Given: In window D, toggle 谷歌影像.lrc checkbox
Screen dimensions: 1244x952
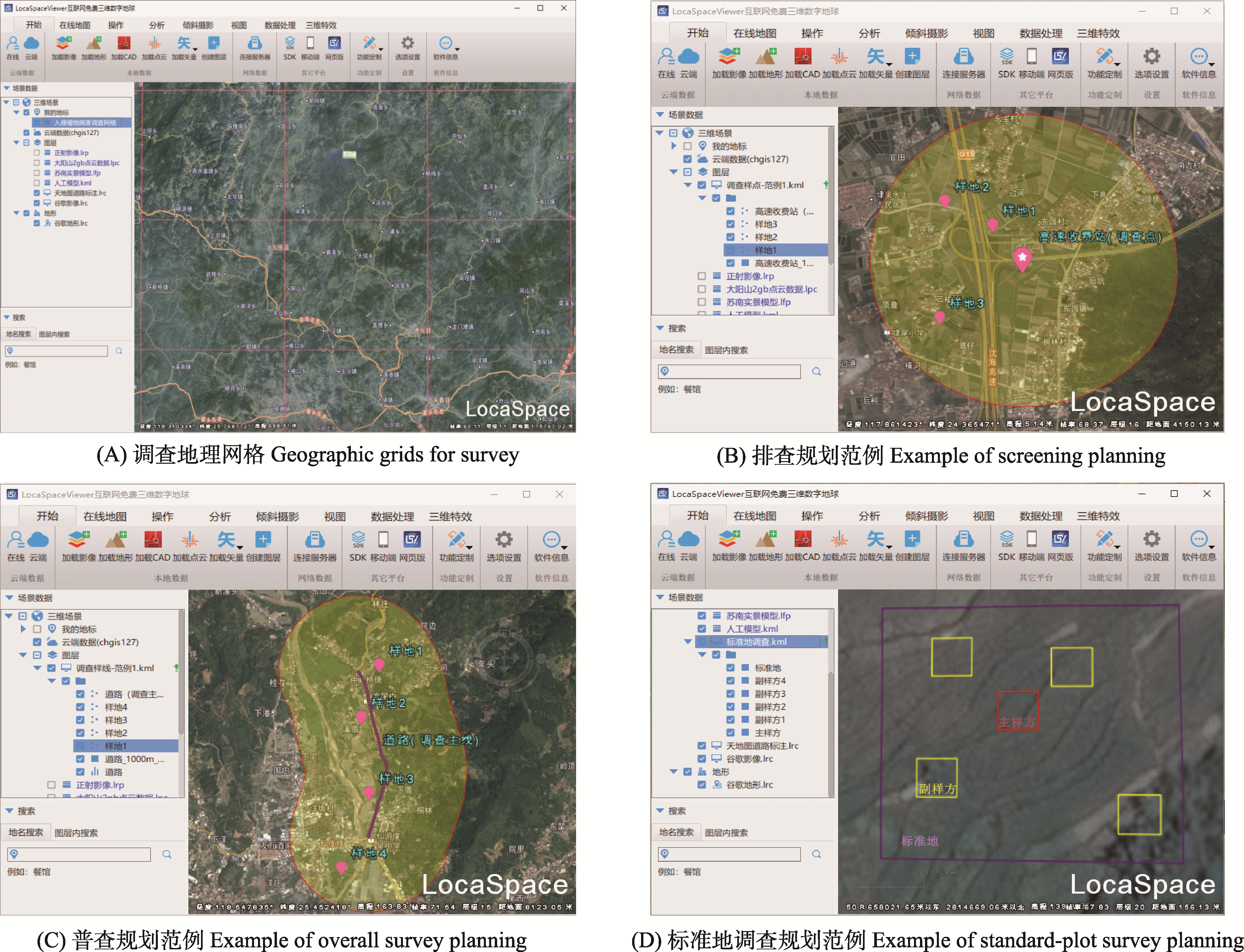Looking at the screenshot, I should tap(701, 759).
